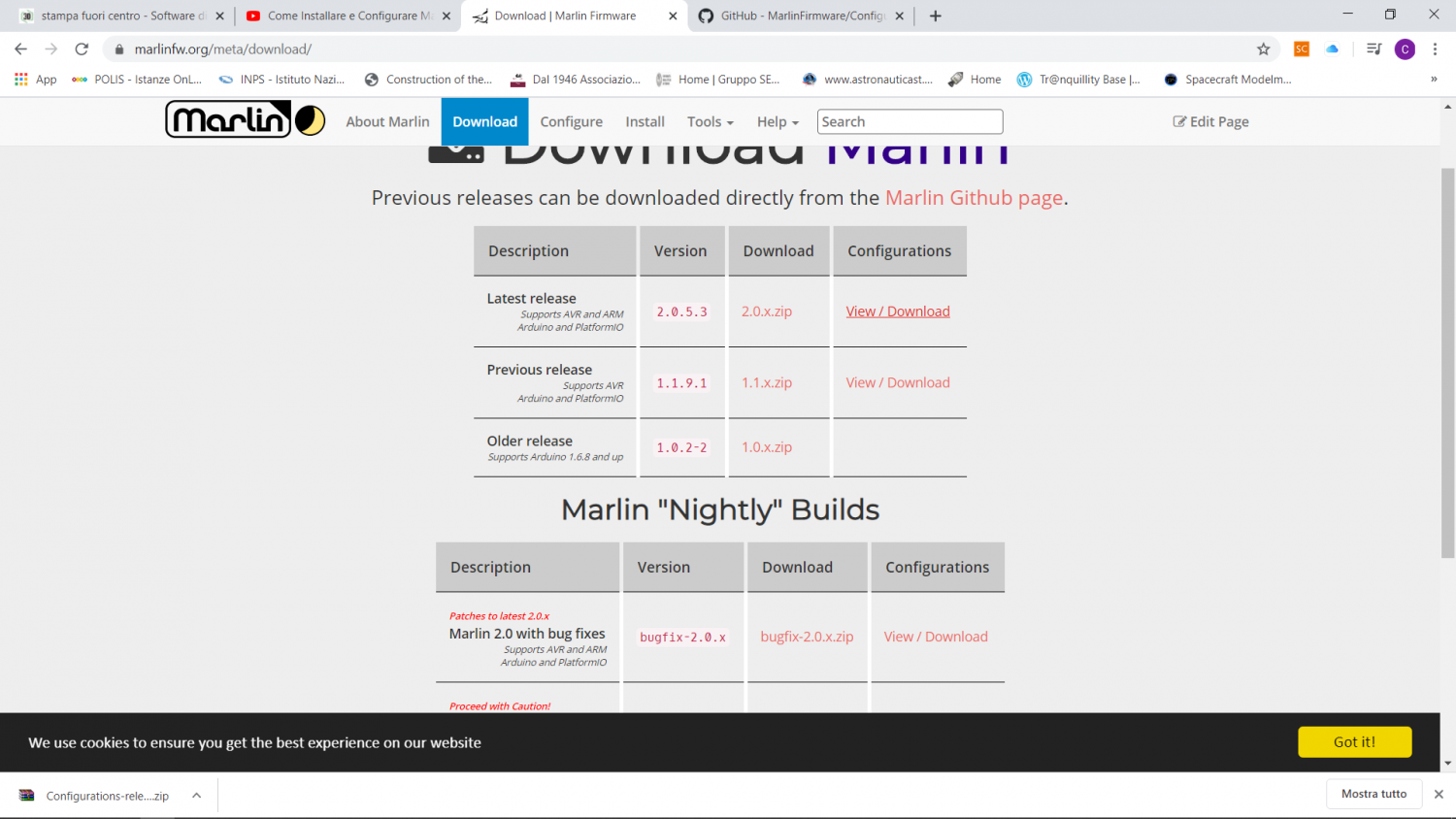The width and height of the screenshot is (1456, 819).
Task: Close the downloads bar
Action: 1439,794
